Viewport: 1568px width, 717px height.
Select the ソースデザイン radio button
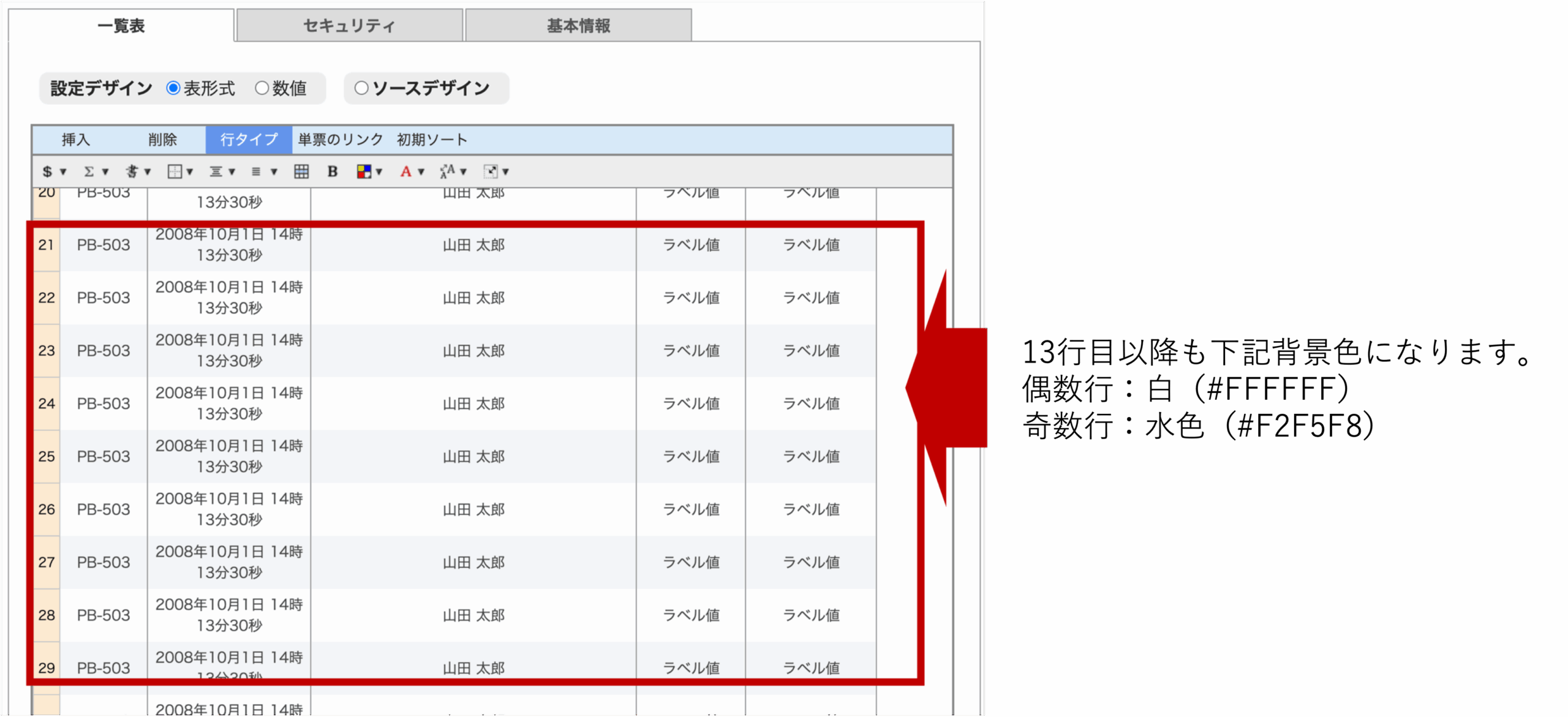361,88
